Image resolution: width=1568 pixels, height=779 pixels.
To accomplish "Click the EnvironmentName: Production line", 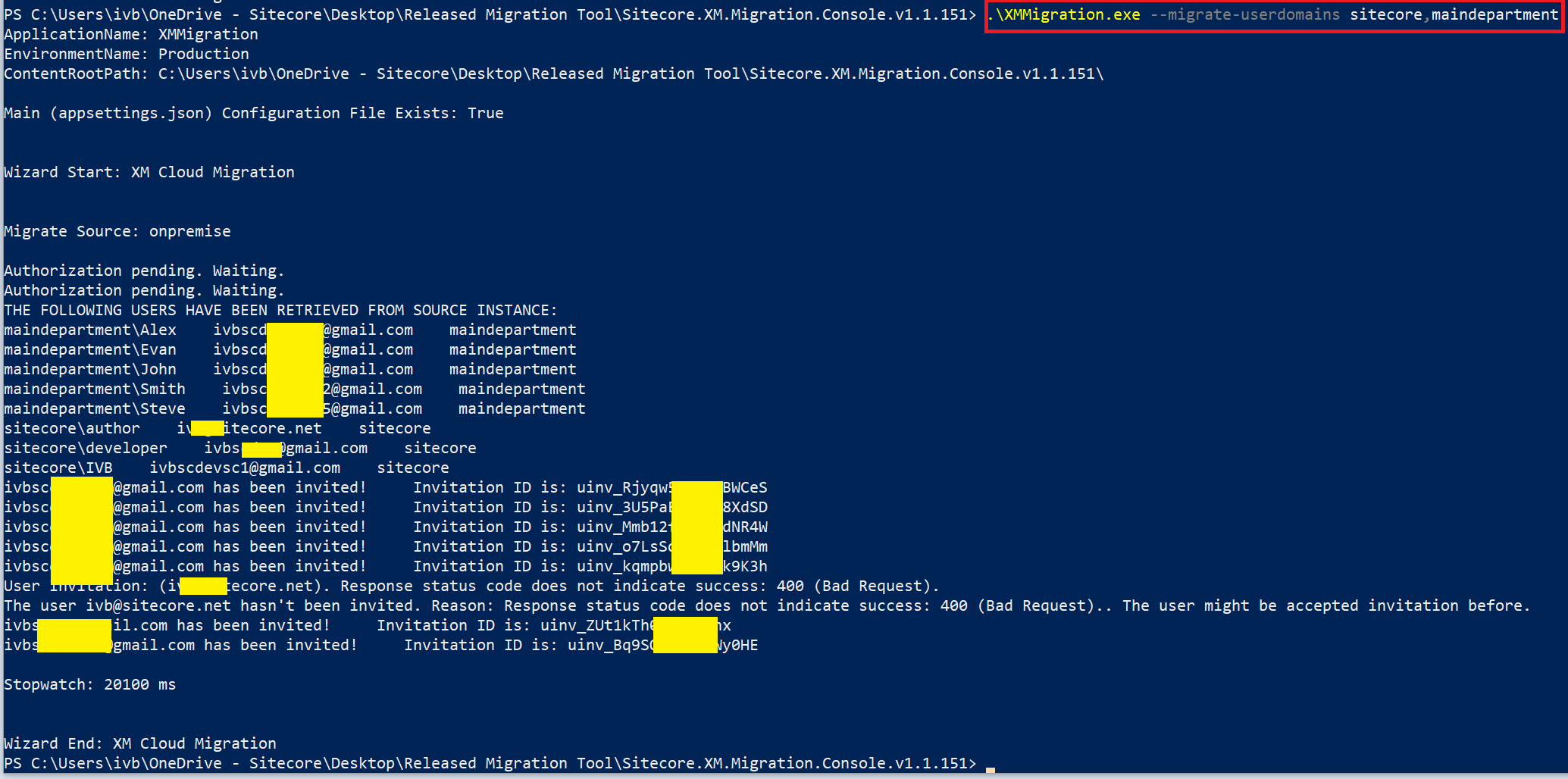I will (127, 55).
